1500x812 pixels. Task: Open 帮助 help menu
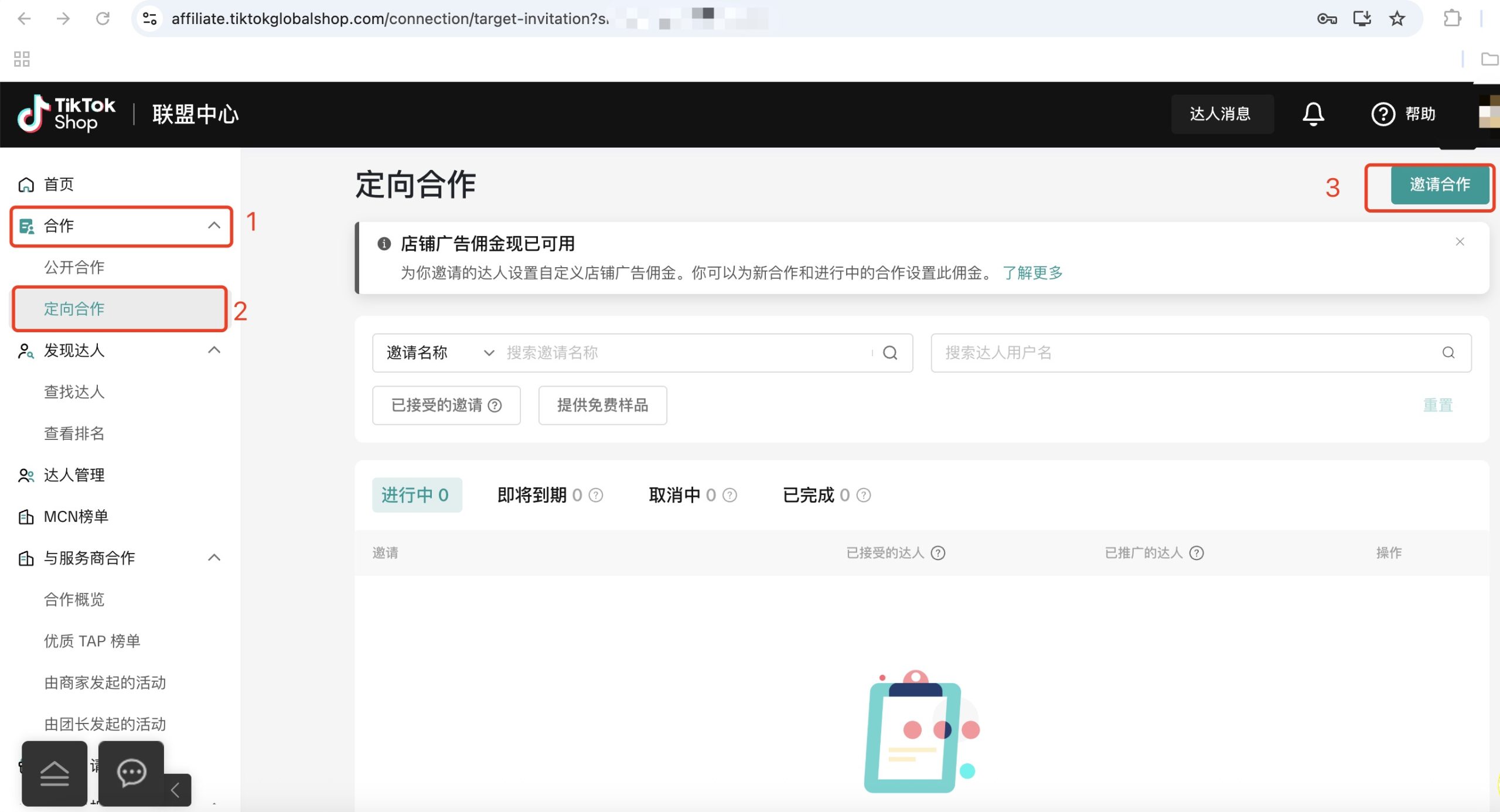[x=1403, y=114]
